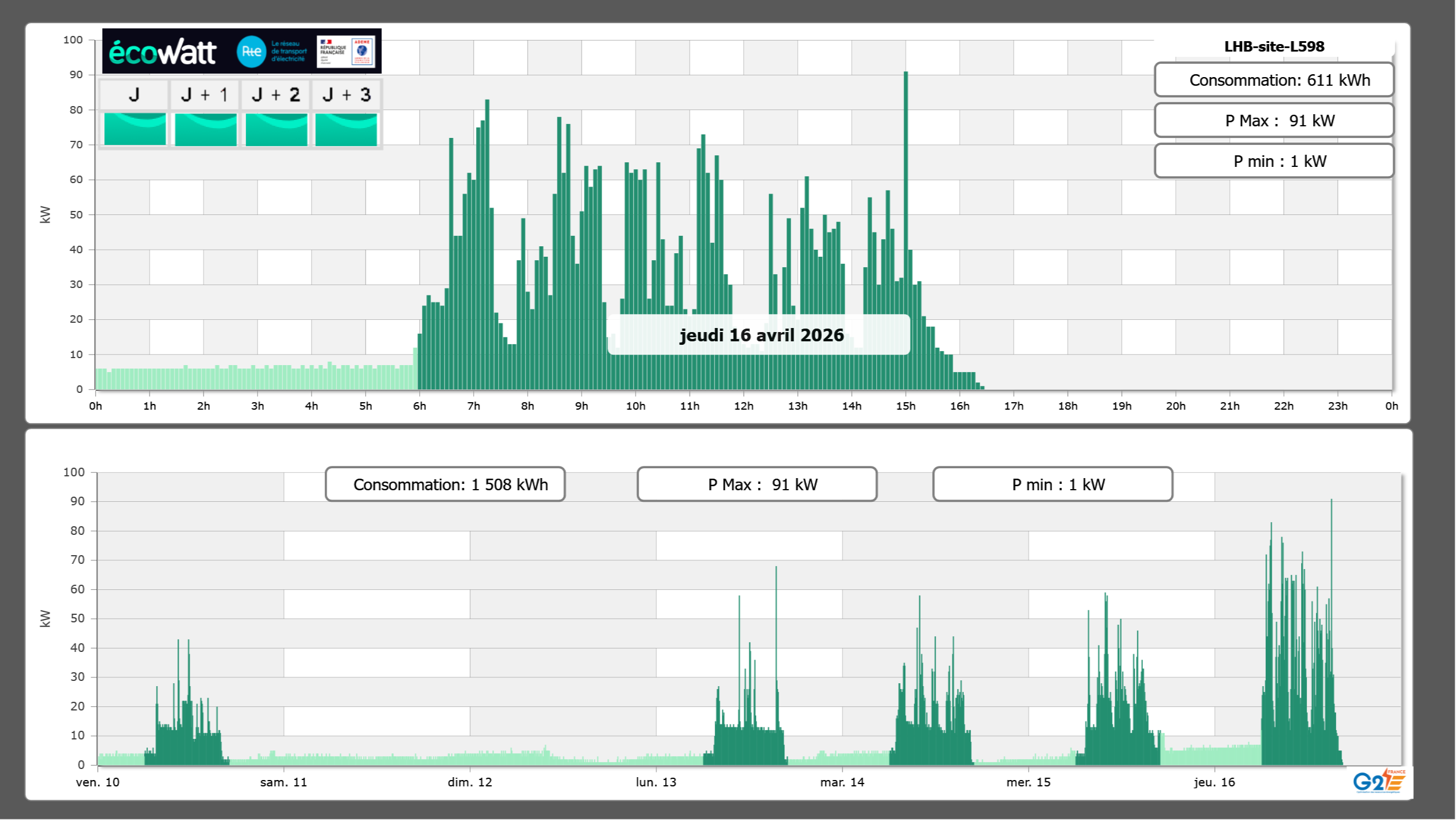Image resolution: width=1456 pixels, height=820 pixels.
Task: Select the J + 2 header label
Action: coord(276,94)
